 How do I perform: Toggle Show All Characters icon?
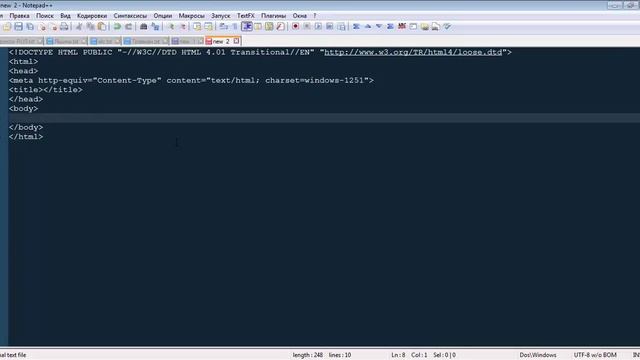coord(235,27)
